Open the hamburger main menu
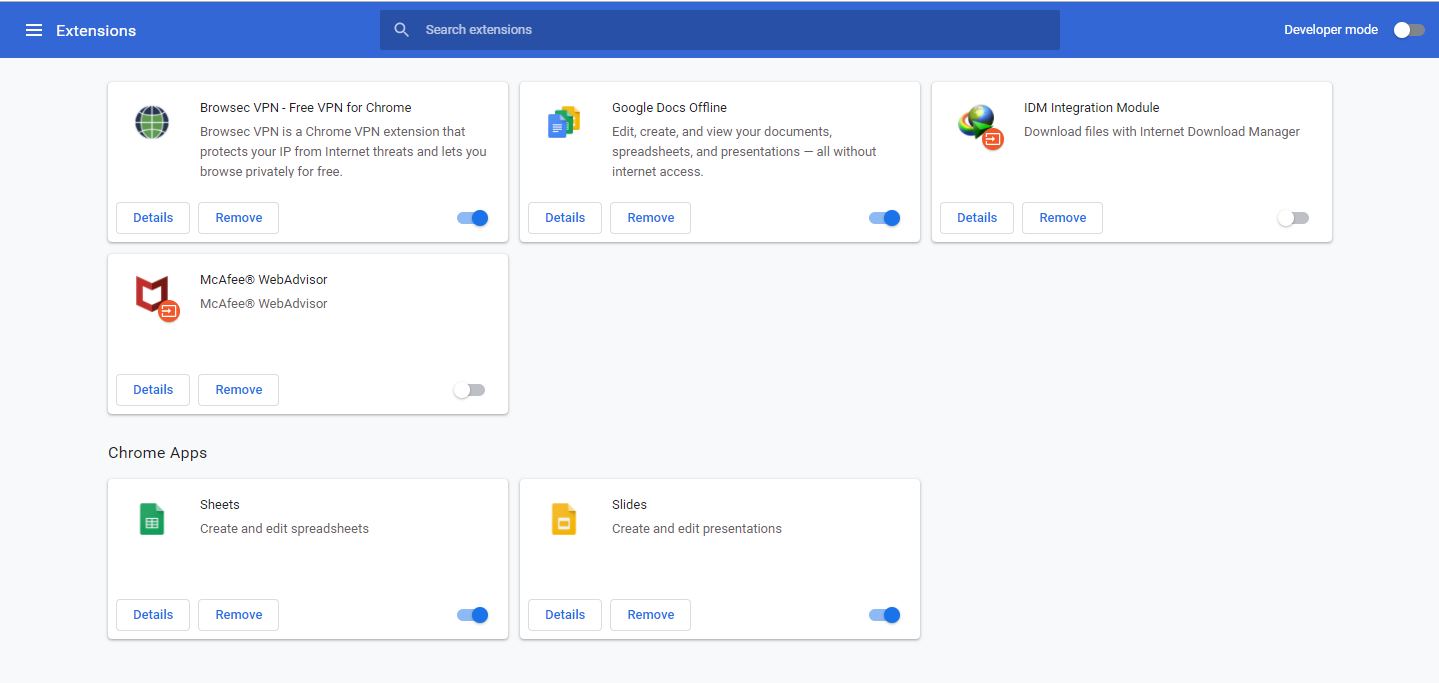 click(34, 30)
